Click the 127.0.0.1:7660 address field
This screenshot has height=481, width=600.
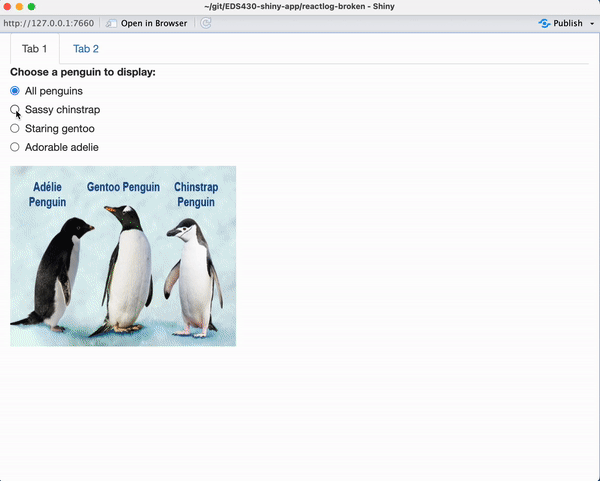[48, 23]
